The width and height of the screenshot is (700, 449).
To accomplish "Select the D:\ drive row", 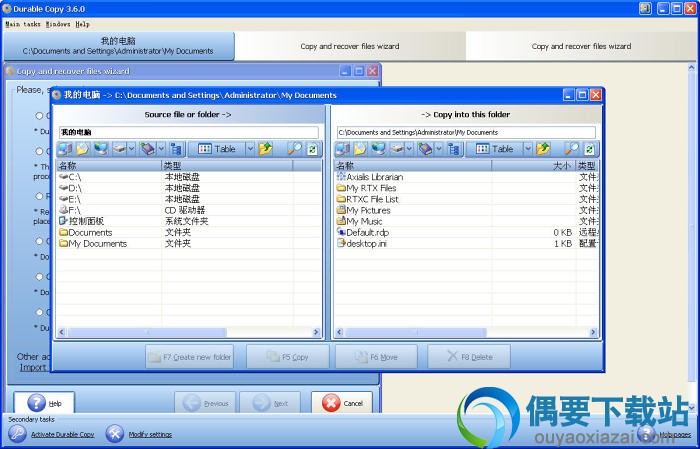I will pos(188,188).
